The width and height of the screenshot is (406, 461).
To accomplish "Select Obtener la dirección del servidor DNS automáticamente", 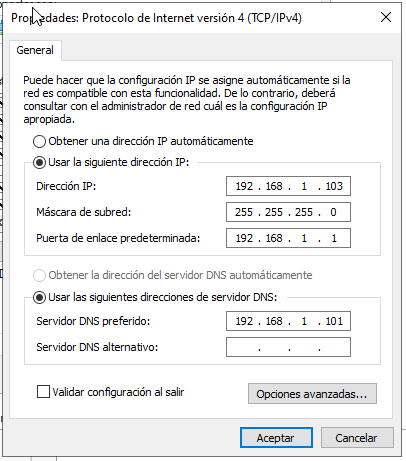I will tap(39, 275).
